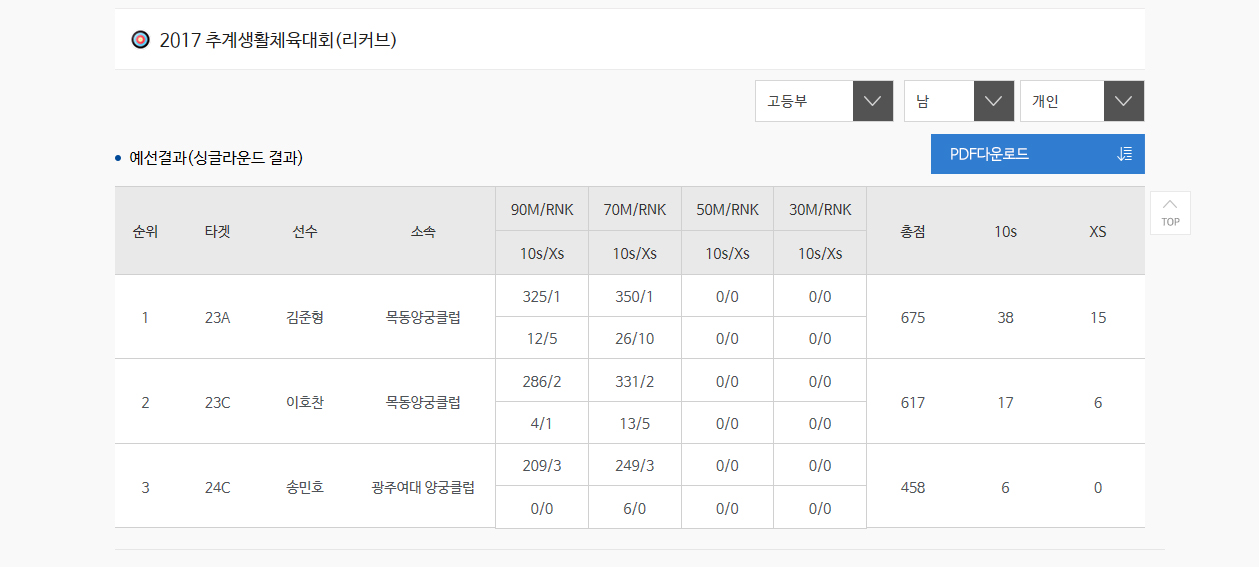Click player name 이호찬

pos(305,403)
